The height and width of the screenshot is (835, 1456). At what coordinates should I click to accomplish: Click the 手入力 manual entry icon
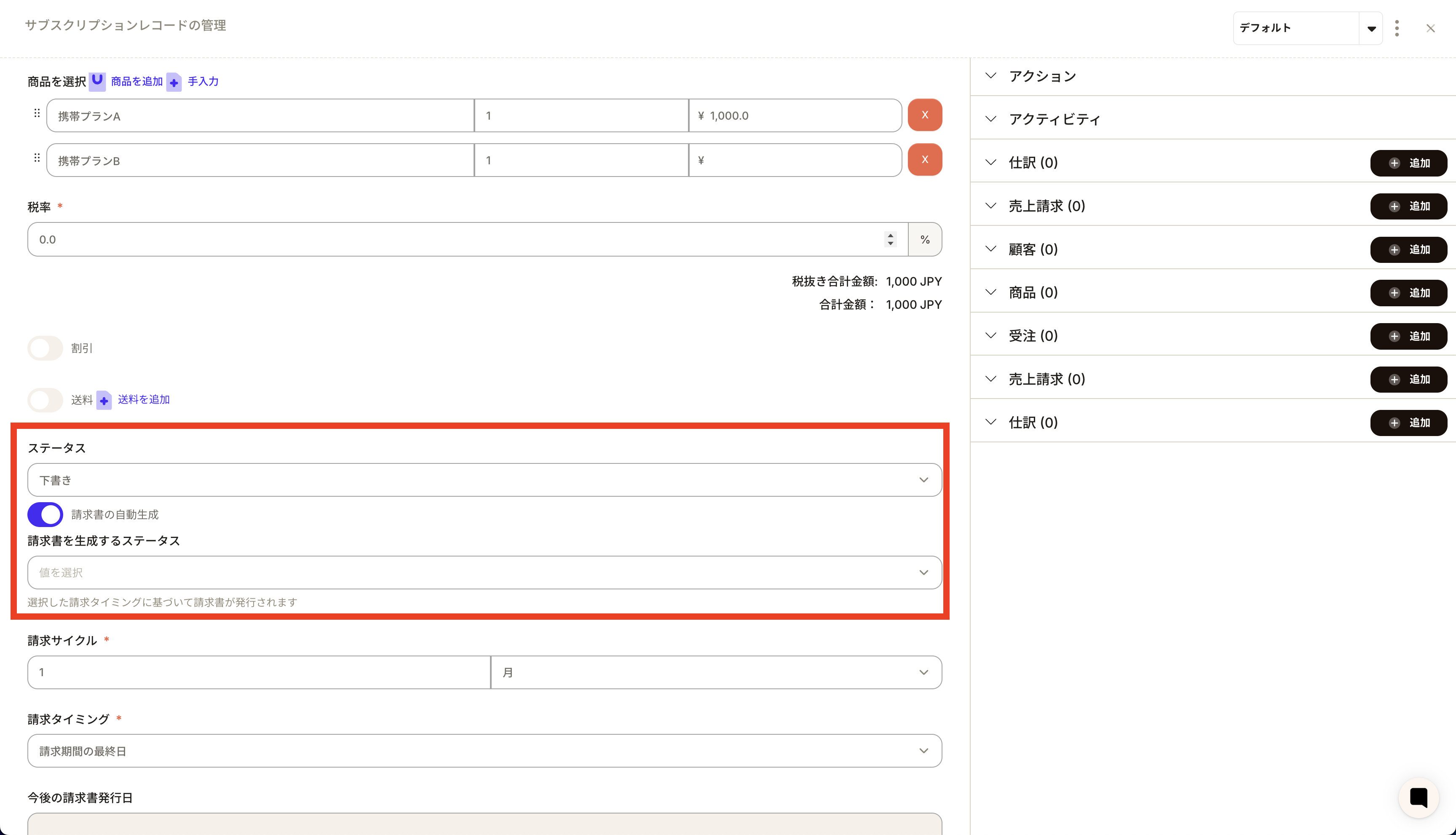click(x=174, y=82)
